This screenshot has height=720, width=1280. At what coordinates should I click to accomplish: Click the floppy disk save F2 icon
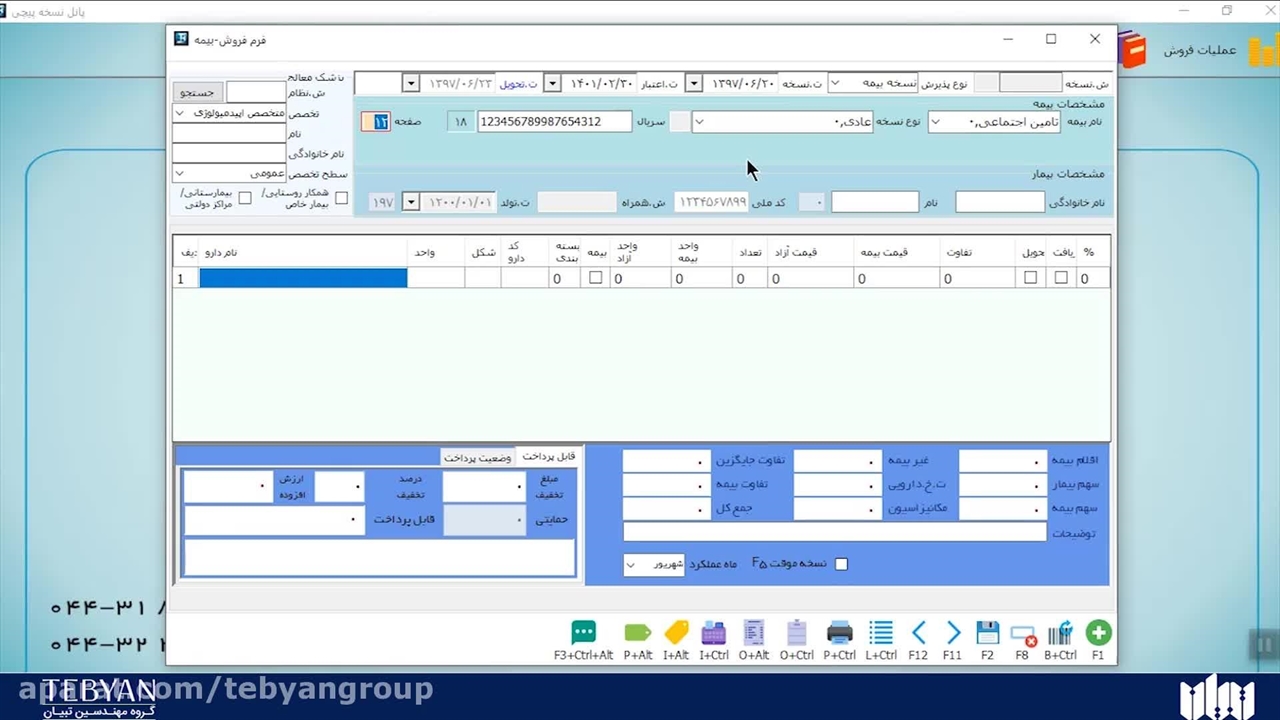(987, 633)
